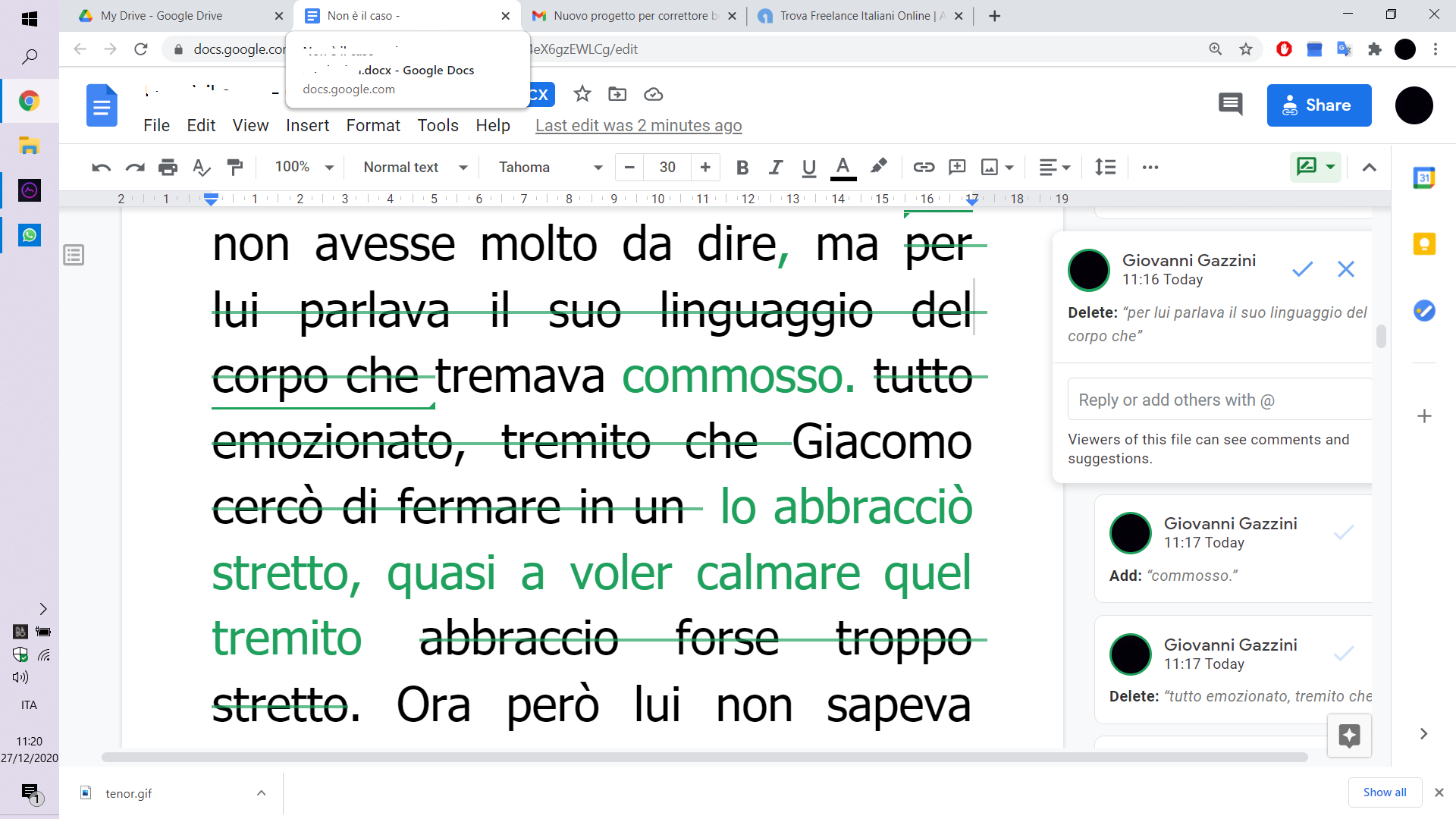Select the paint format tool
The image size is (1456, 819).
[x=235, y=167]
